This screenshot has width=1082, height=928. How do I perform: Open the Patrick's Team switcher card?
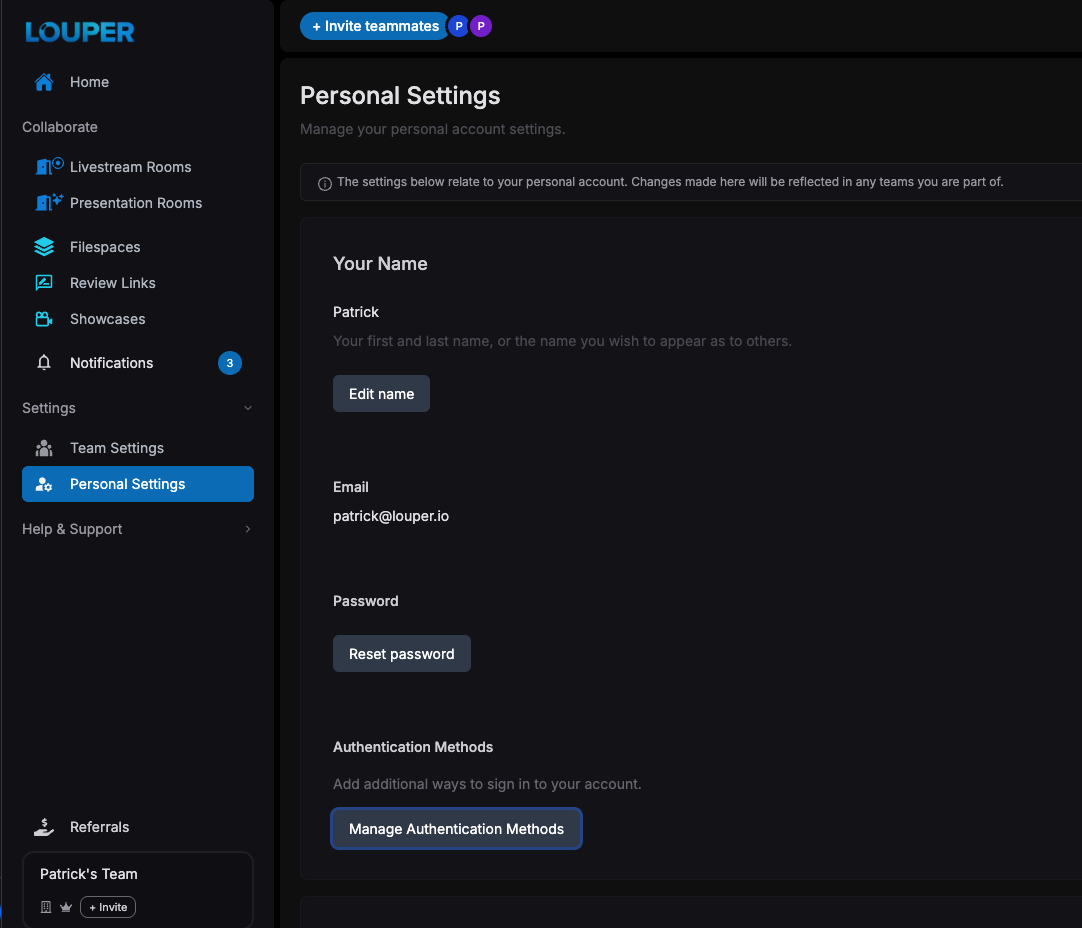coord(138,889)
